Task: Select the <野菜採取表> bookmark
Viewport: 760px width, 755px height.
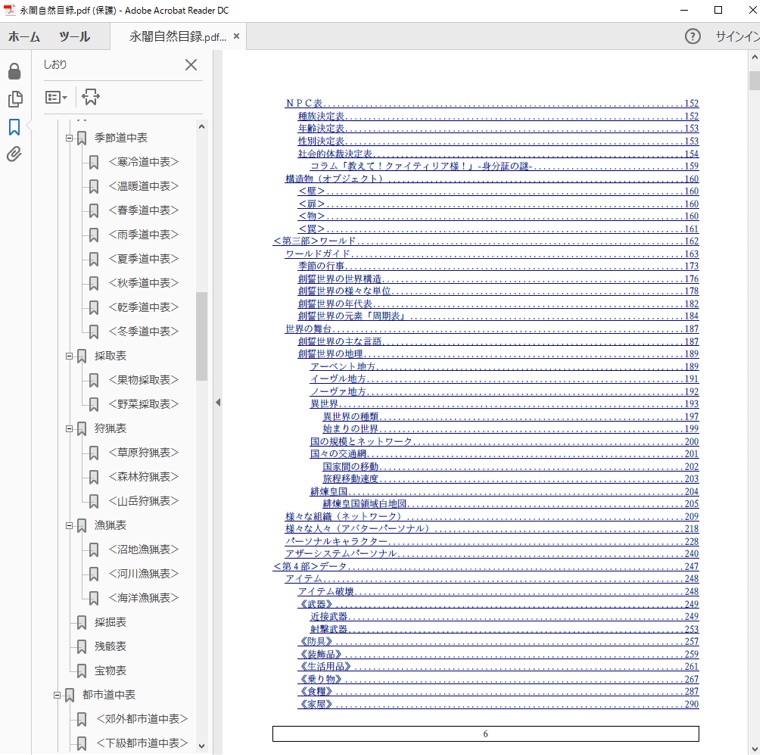Action: pyautogui.click(x=143, y=404)
